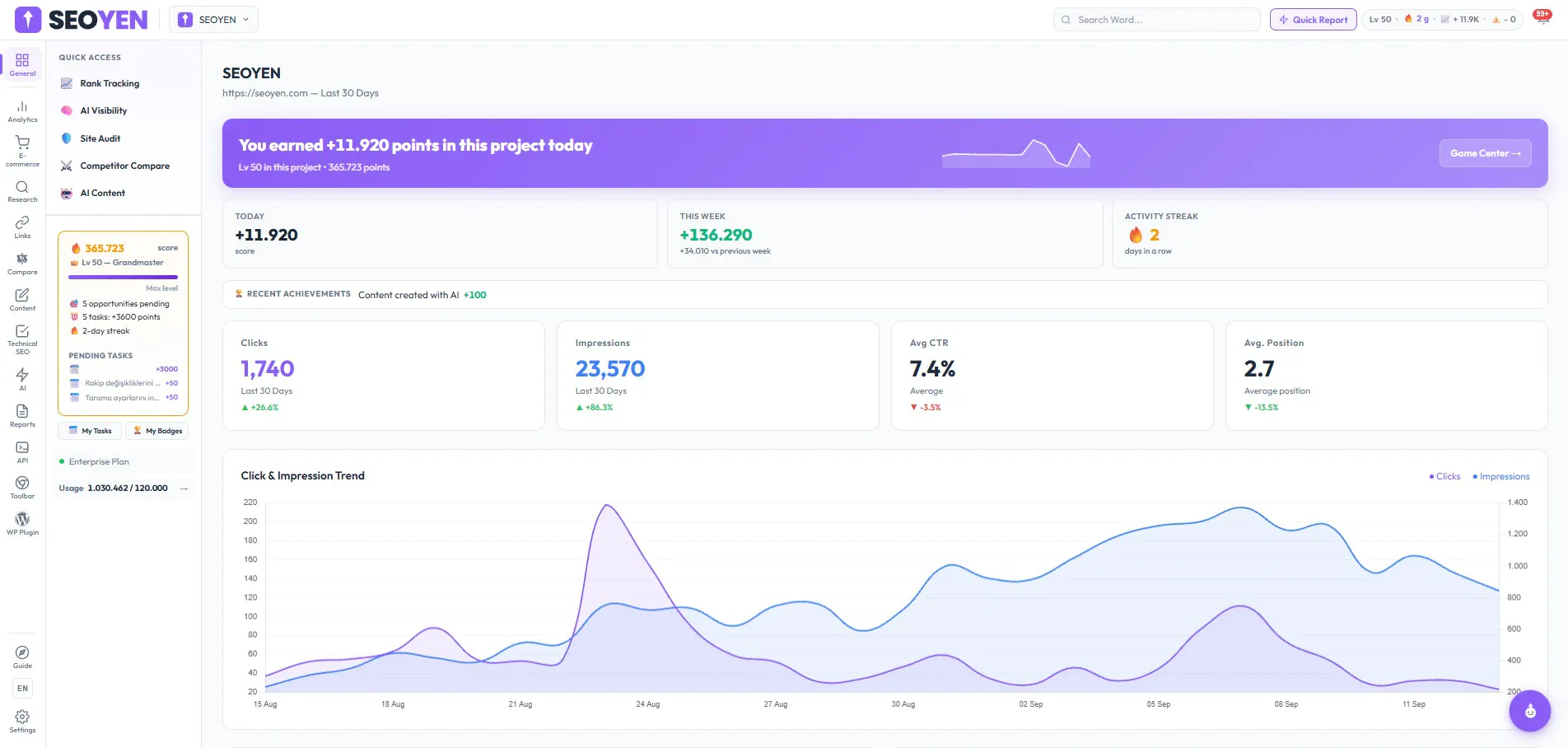Click the '2-day streak' line

pyautogui.click(x=105, y=331)
